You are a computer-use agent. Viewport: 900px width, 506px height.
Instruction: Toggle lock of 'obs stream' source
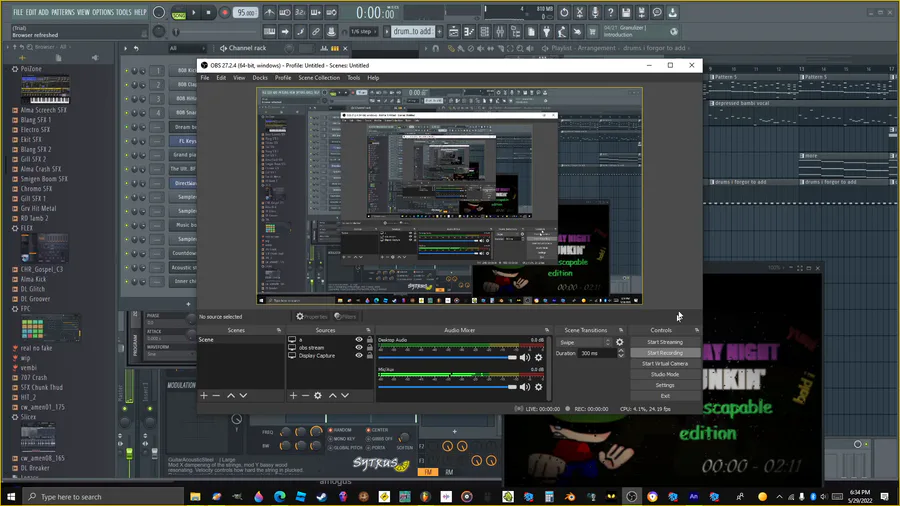tap(370, 348)
